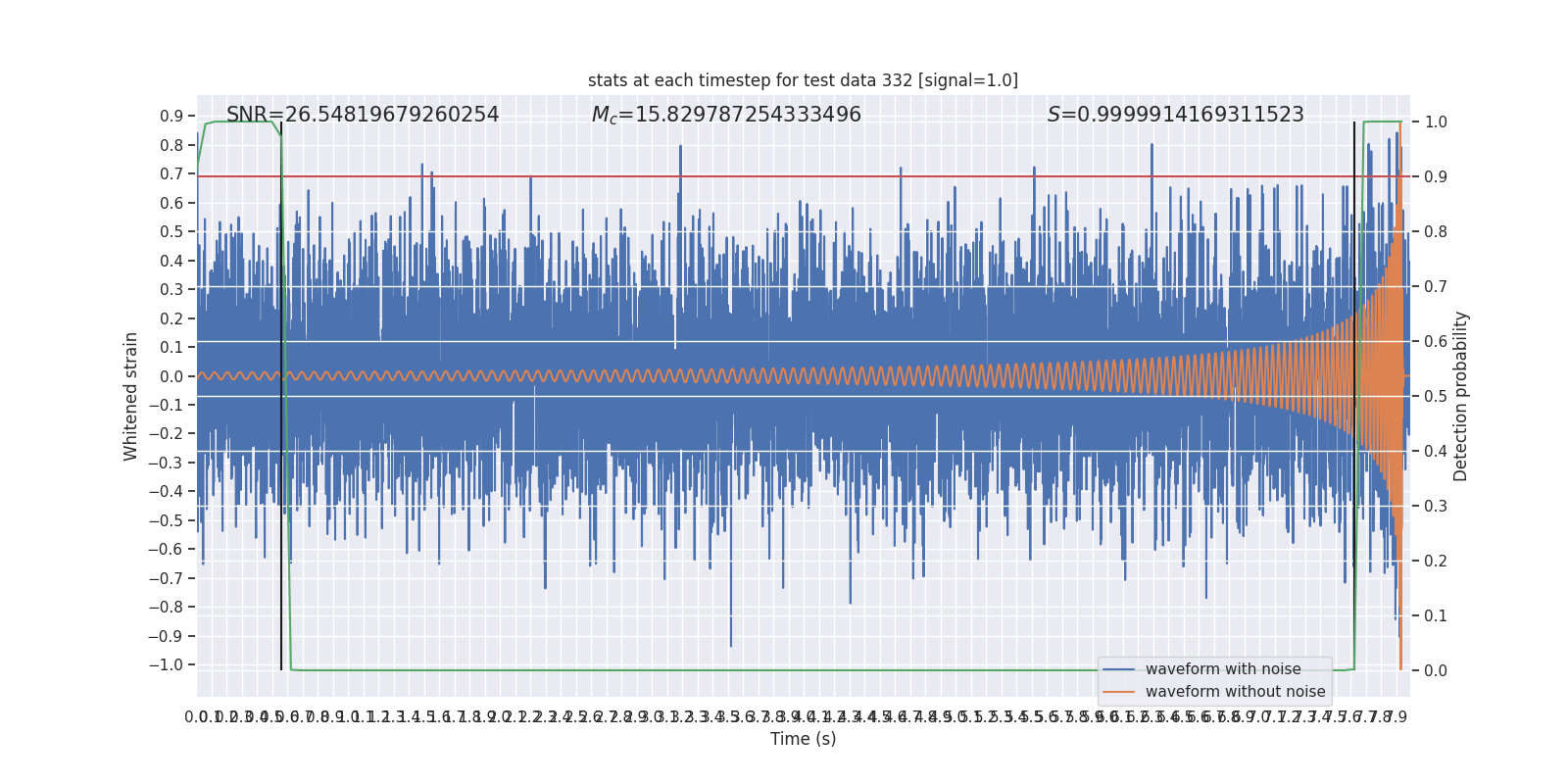Click the 1.0 tick on the detection probability axis
Image resolution: width=1568 pixels, height=784 pixels.
tap(1436, 122)
